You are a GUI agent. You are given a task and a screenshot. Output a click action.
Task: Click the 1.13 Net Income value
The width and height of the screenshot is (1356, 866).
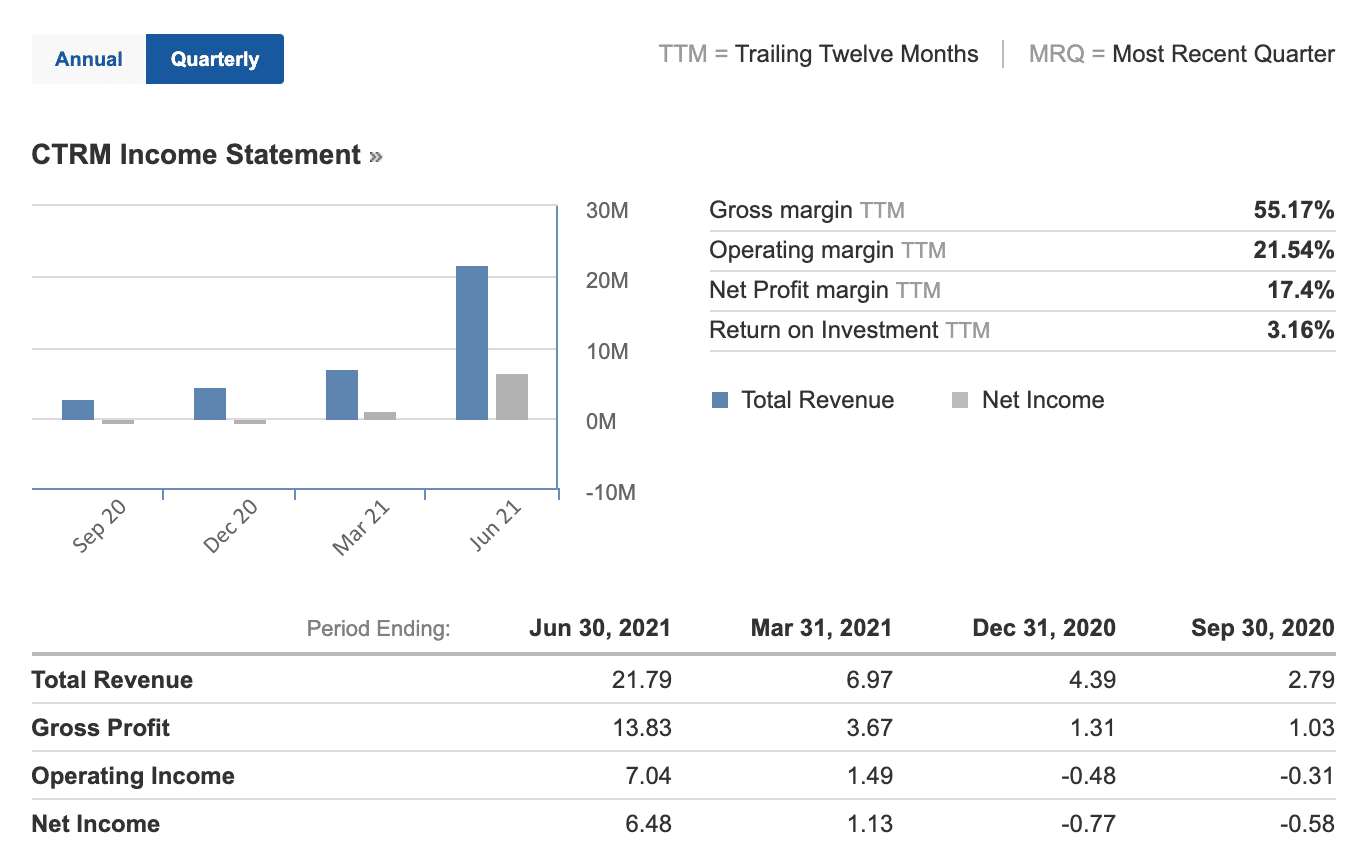coord(869,824)
